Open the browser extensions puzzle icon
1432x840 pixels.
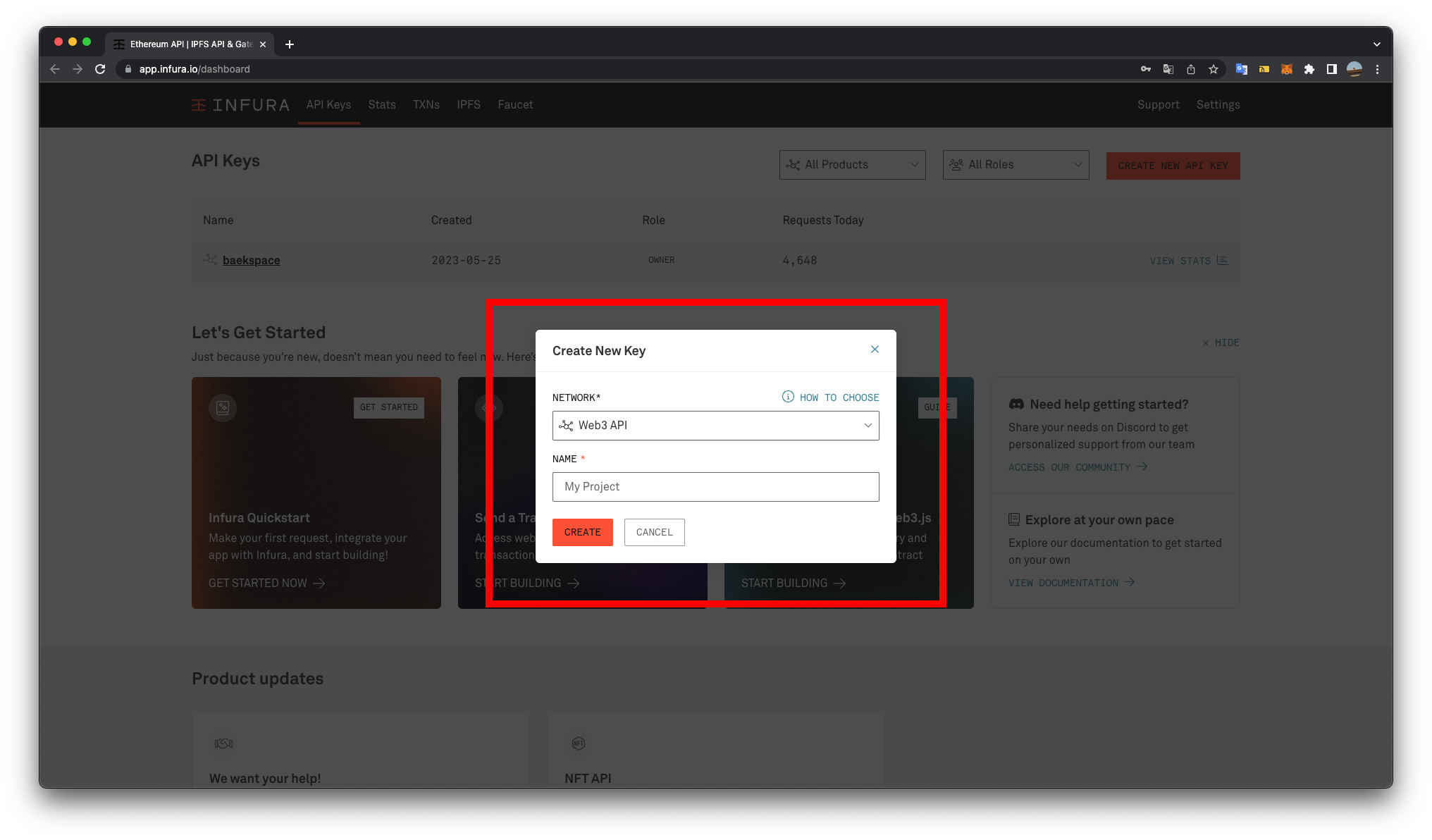tap(1309, 69)
